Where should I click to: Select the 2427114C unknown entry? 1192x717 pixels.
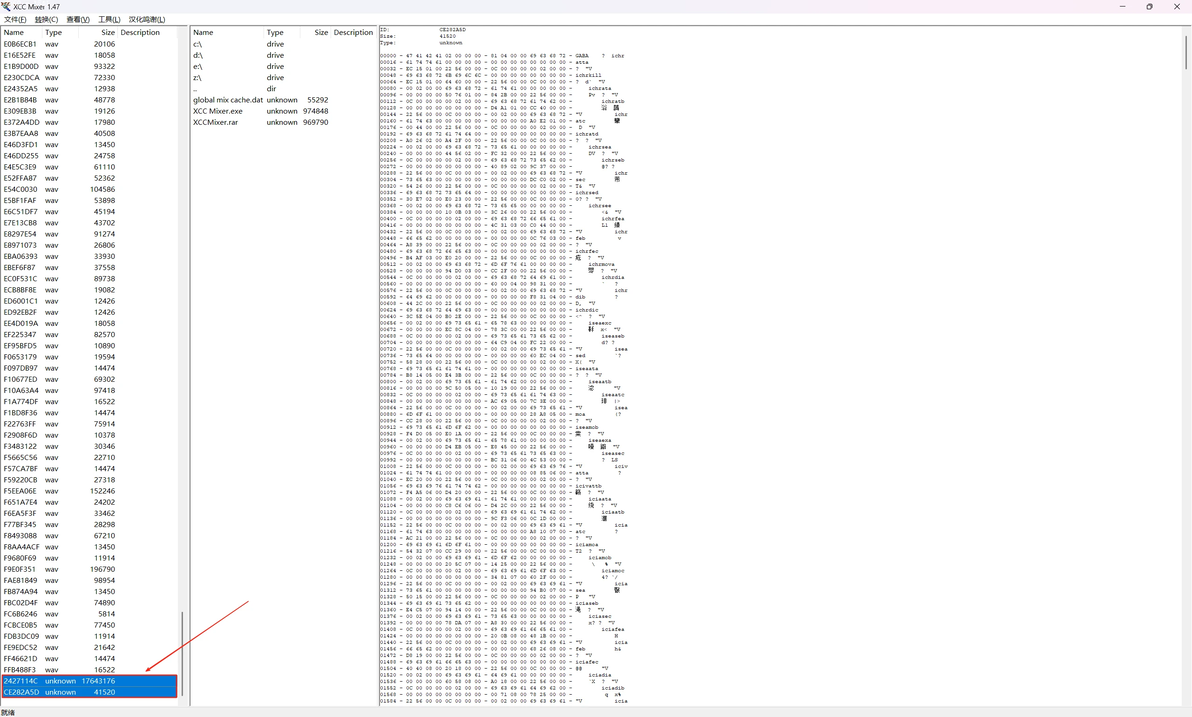point(89,681)
